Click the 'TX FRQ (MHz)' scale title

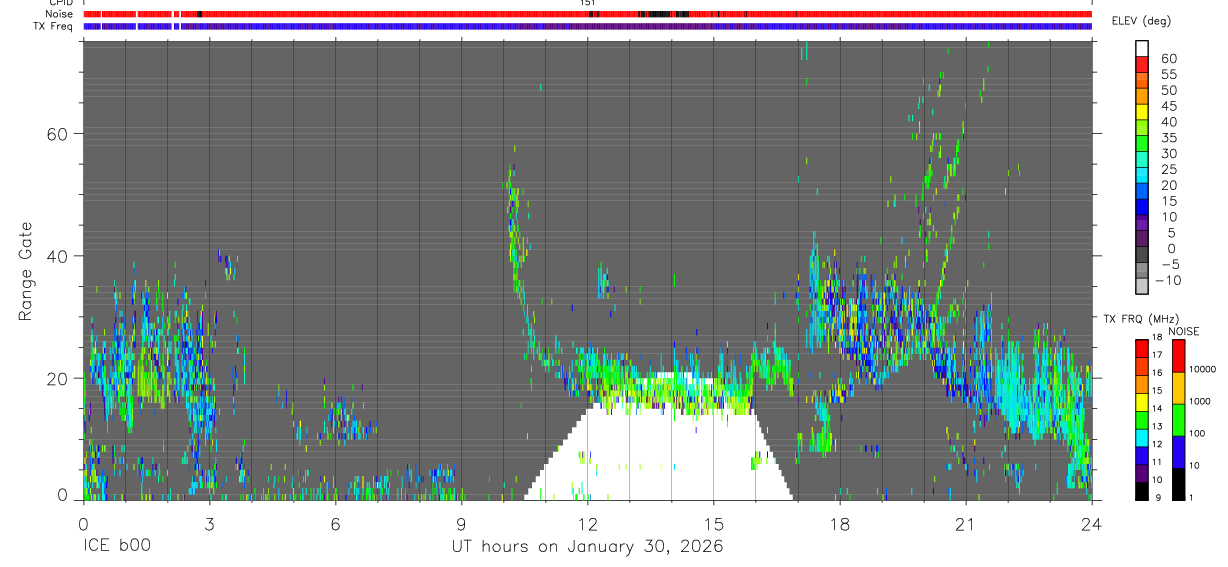(1140, 319)
